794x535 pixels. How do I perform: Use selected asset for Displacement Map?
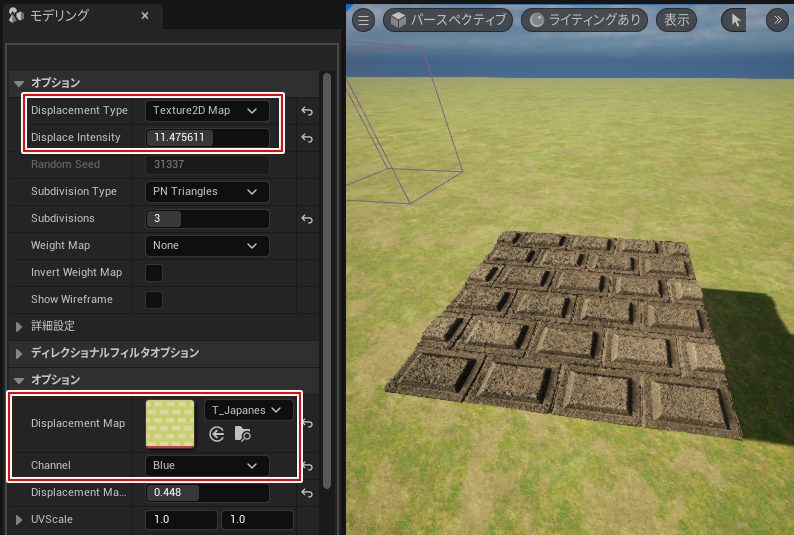click(216, 434)
